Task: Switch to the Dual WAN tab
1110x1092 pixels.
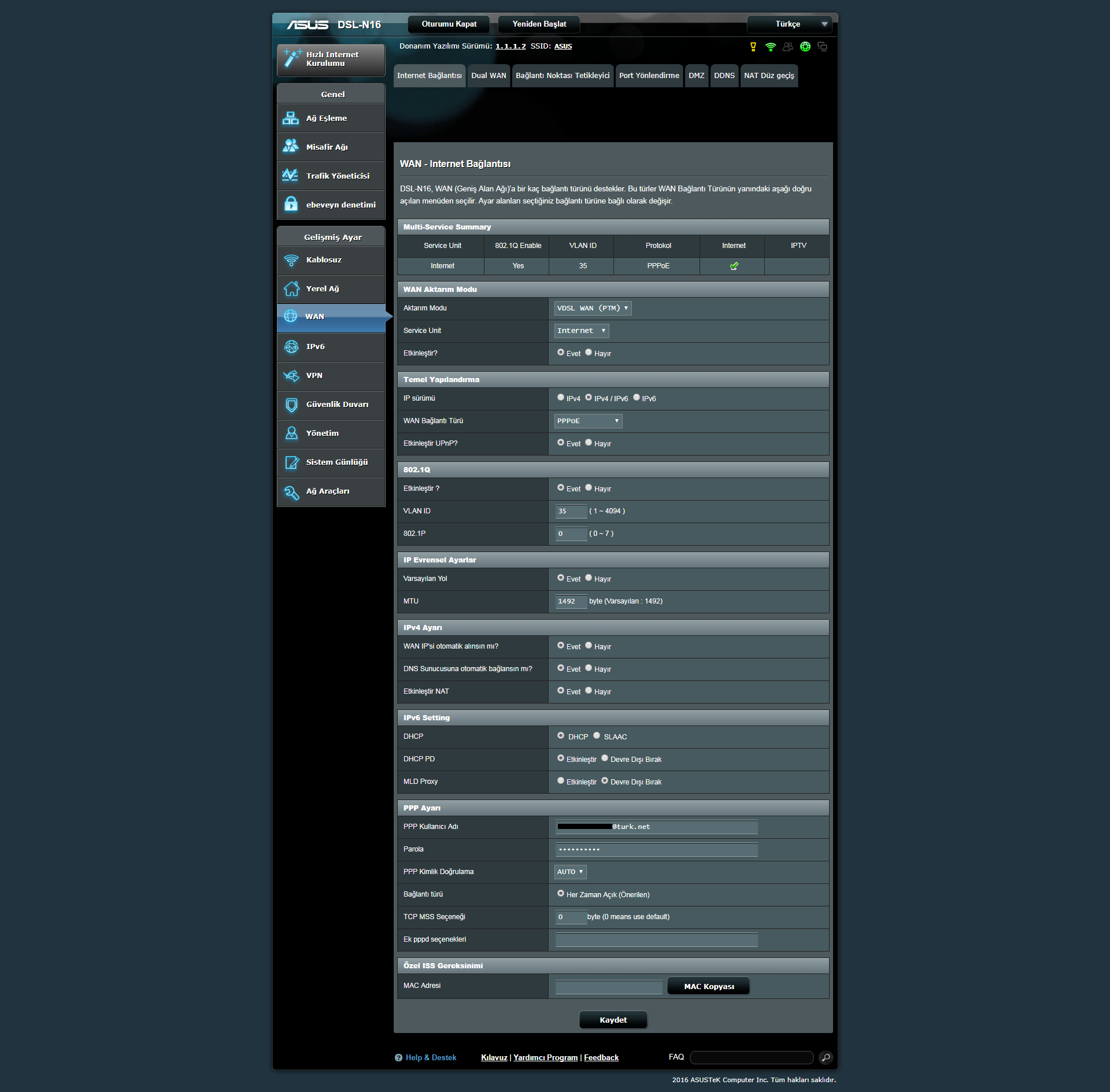Action: point(489,76)
